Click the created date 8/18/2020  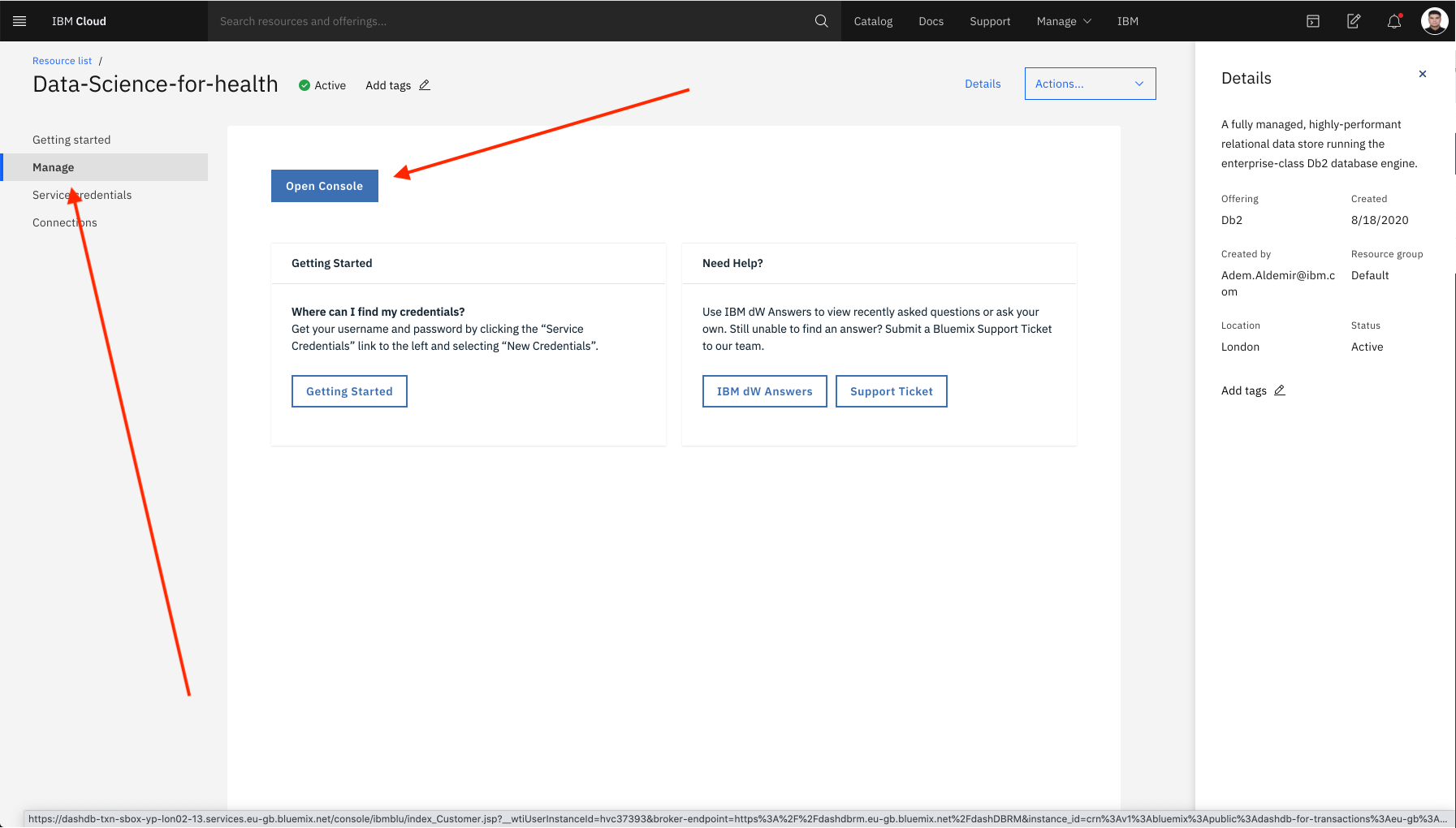[x=1380, y=220]
